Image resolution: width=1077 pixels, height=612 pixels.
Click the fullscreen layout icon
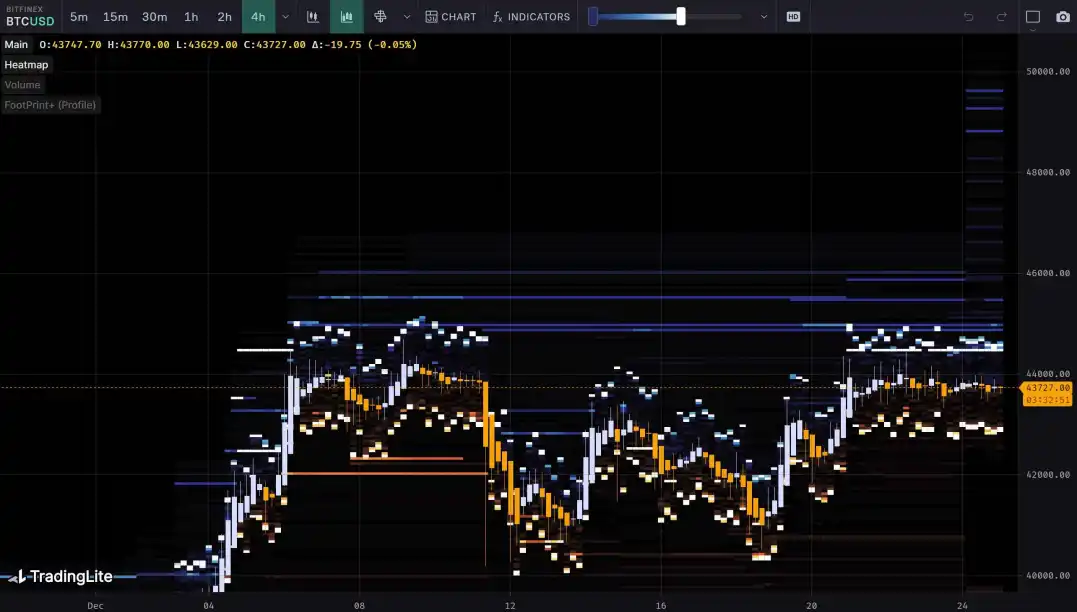click(x=1033, y=17)
